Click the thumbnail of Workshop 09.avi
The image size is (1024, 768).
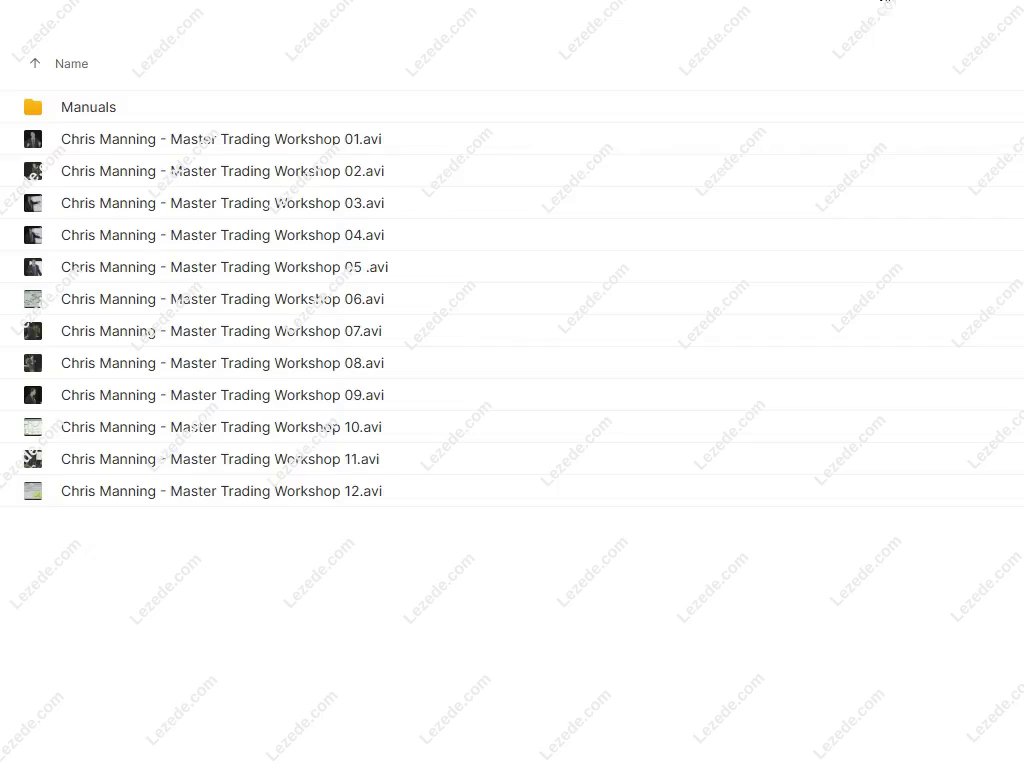coord(33,395)
